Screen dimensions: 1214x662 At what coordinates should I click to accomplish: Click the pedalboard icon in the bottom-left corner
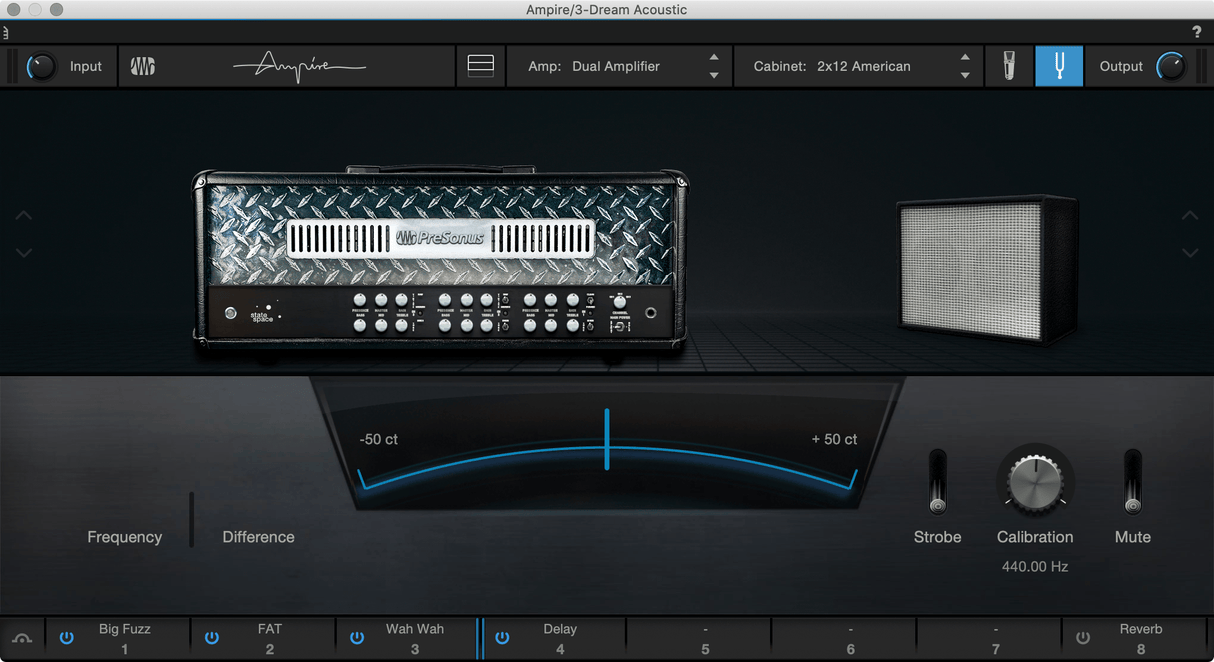coord(21,637)
